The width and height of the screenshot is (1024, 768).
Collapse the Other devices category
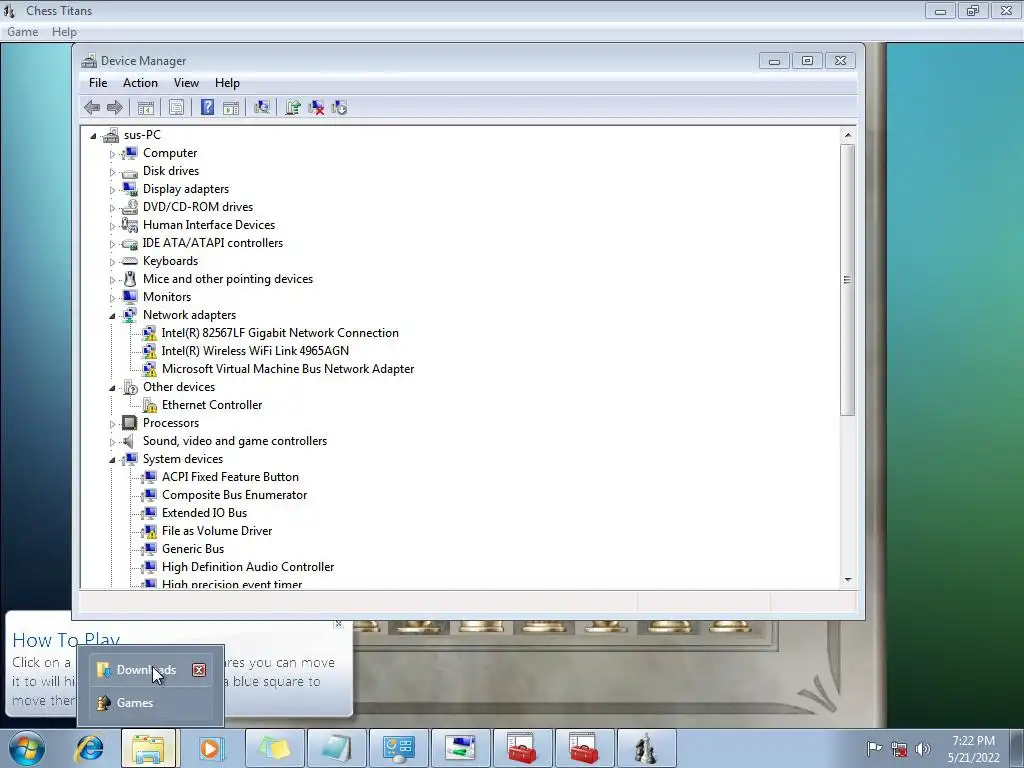pyautogui.click(x=112, y=388)
